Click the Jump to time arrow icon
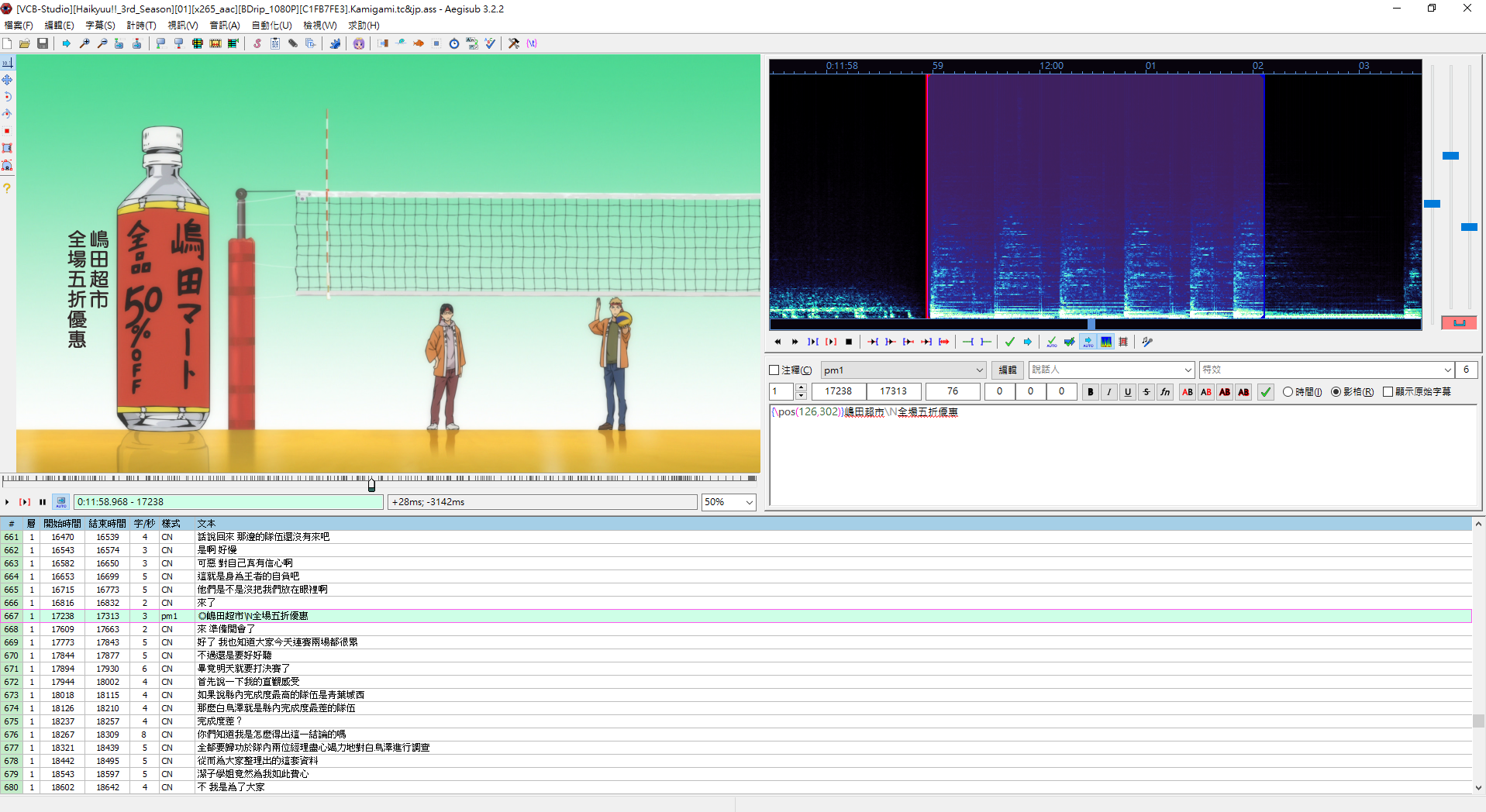This screenshot has width=1486, height=812. [x=66, y=43]
